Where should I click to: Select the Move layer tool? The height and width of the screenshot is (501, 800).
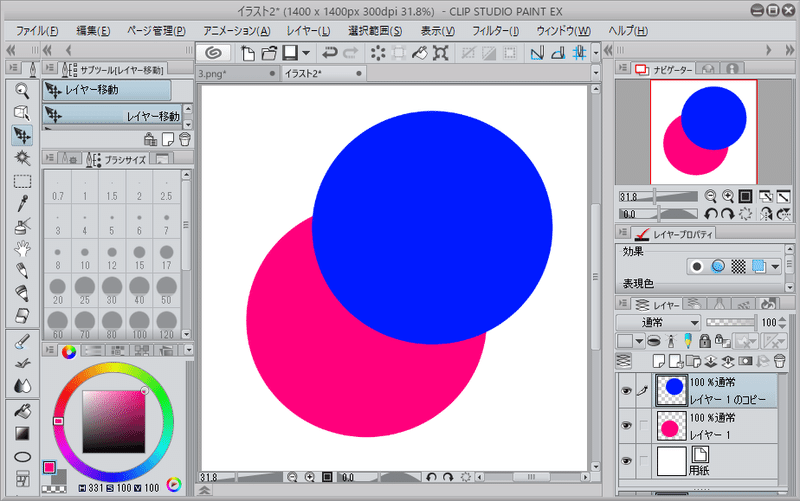click(22, 135)
